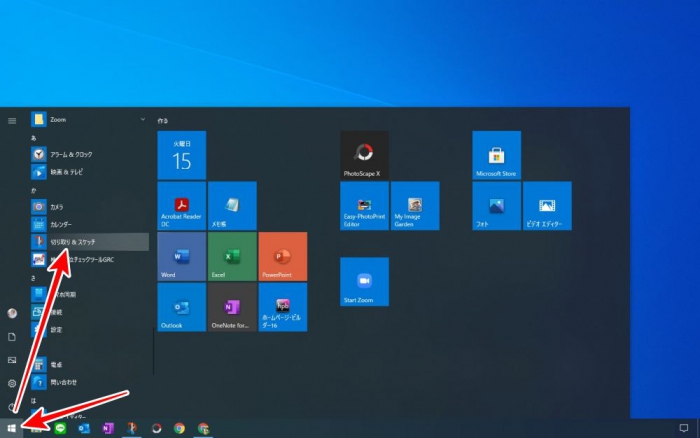Open 映画 & テレビ from app list
The image size is (700, 438).
[x=89, y=172]
